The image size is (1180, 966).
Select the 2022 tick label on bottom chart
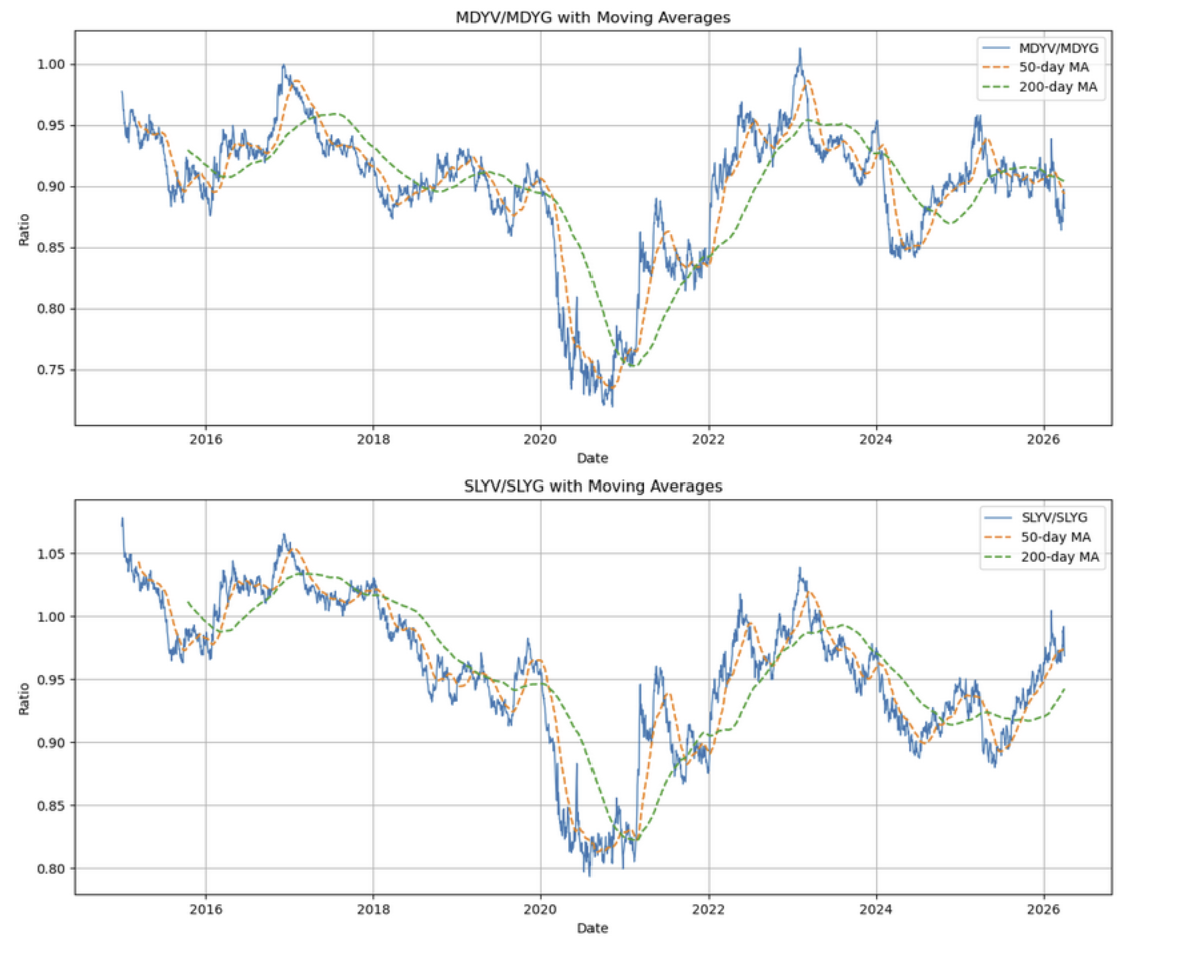(709, 909)
